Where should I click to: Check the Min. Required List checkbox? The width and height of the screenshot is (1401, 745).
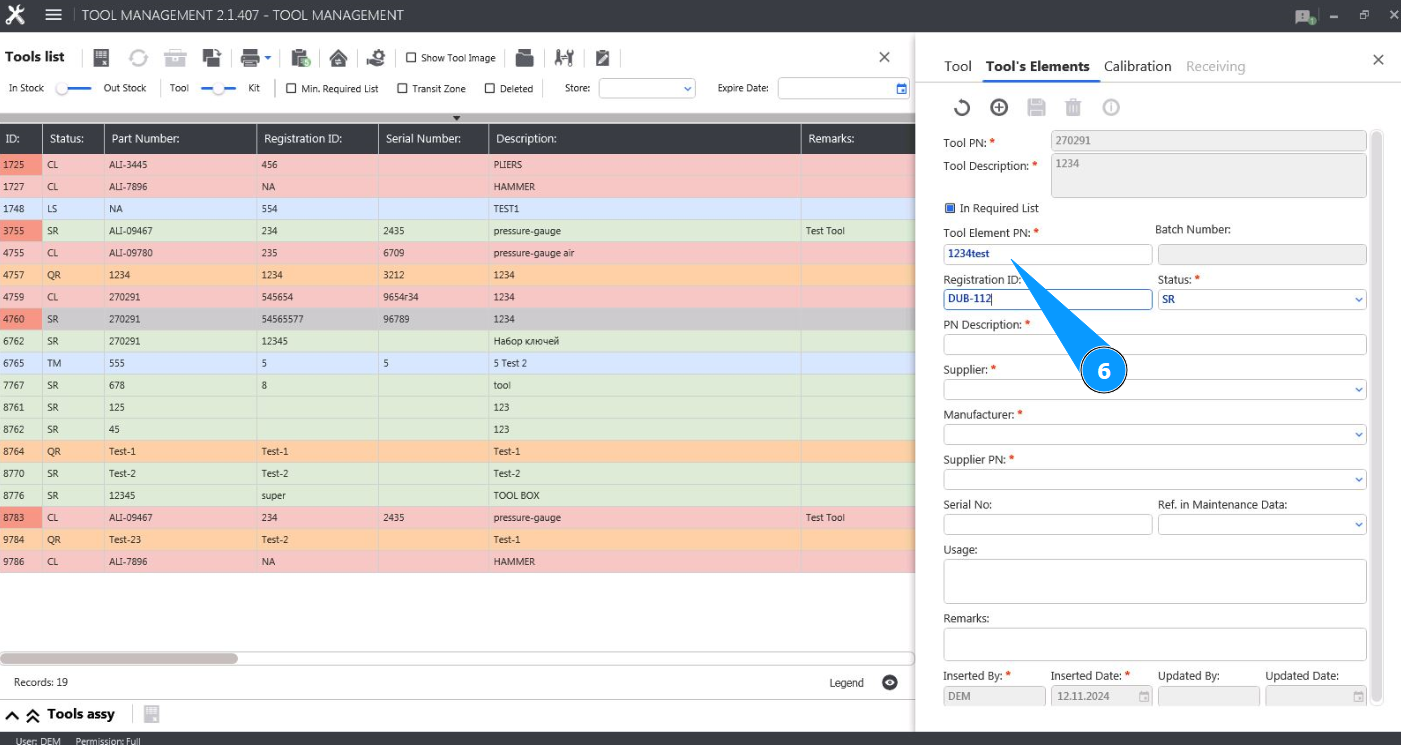[291, 89]
